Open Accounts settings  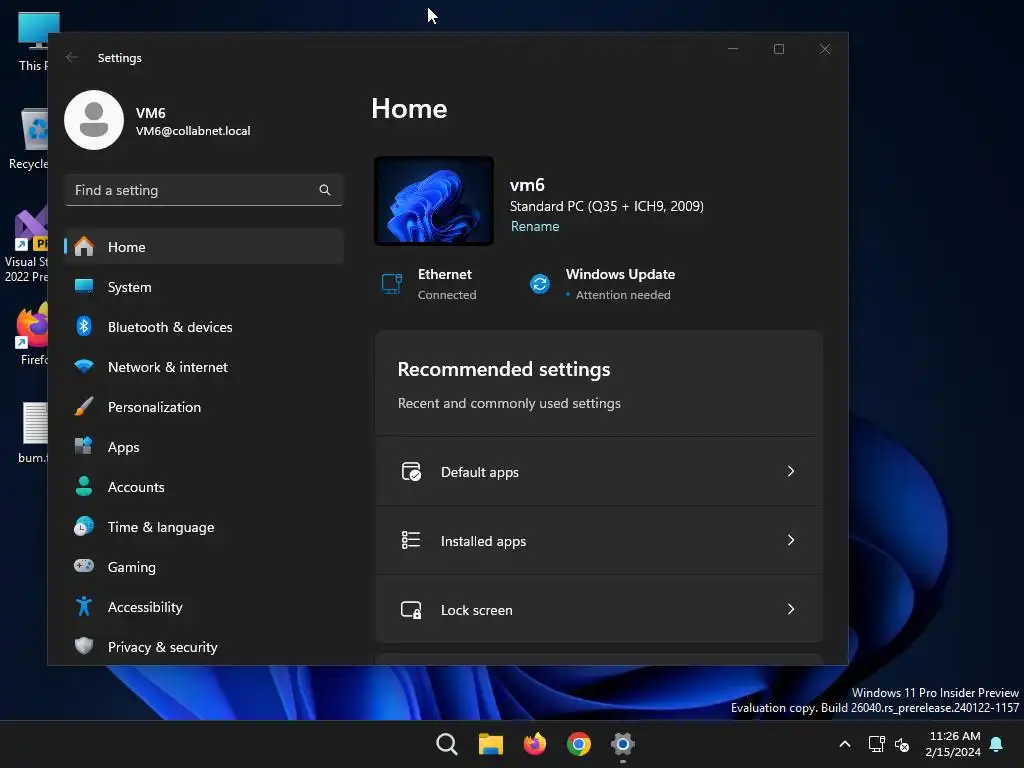[x=204, y=487]
